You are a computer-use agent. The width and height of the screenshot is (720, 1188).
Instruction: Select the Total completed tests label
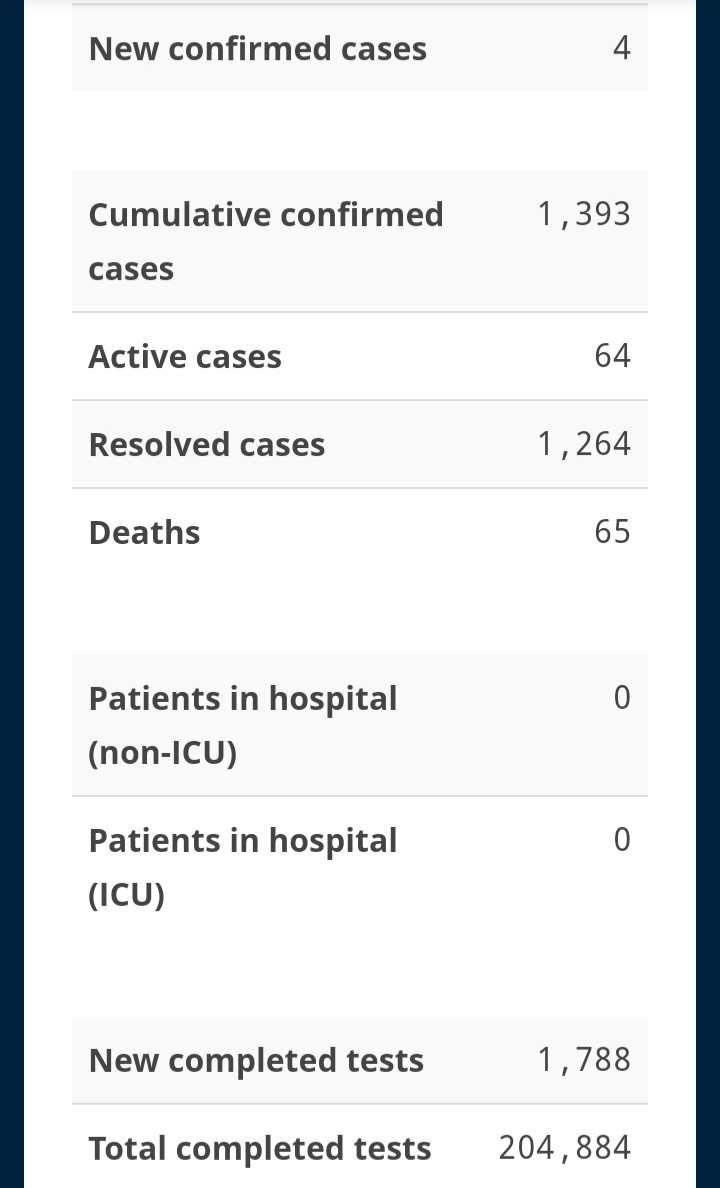click(260, 1148)
